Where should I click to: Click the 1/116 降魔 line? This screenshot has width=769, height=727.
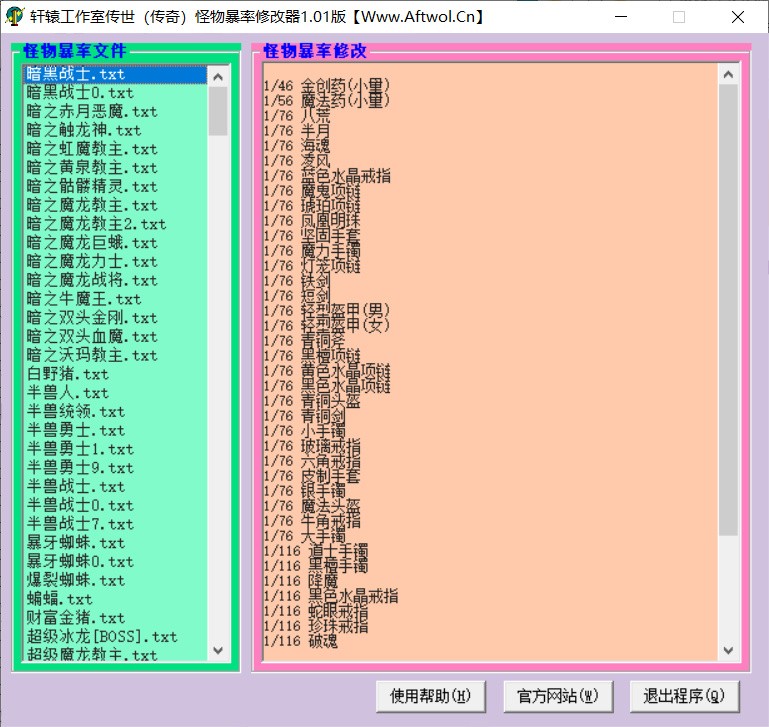coord(301,582)
